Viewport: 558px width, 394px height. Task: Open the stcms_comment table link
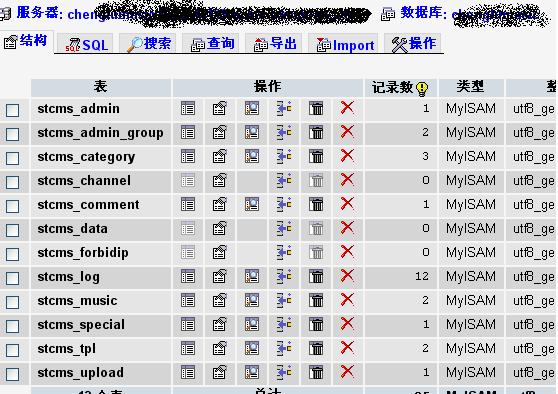[x=88, y=205]
